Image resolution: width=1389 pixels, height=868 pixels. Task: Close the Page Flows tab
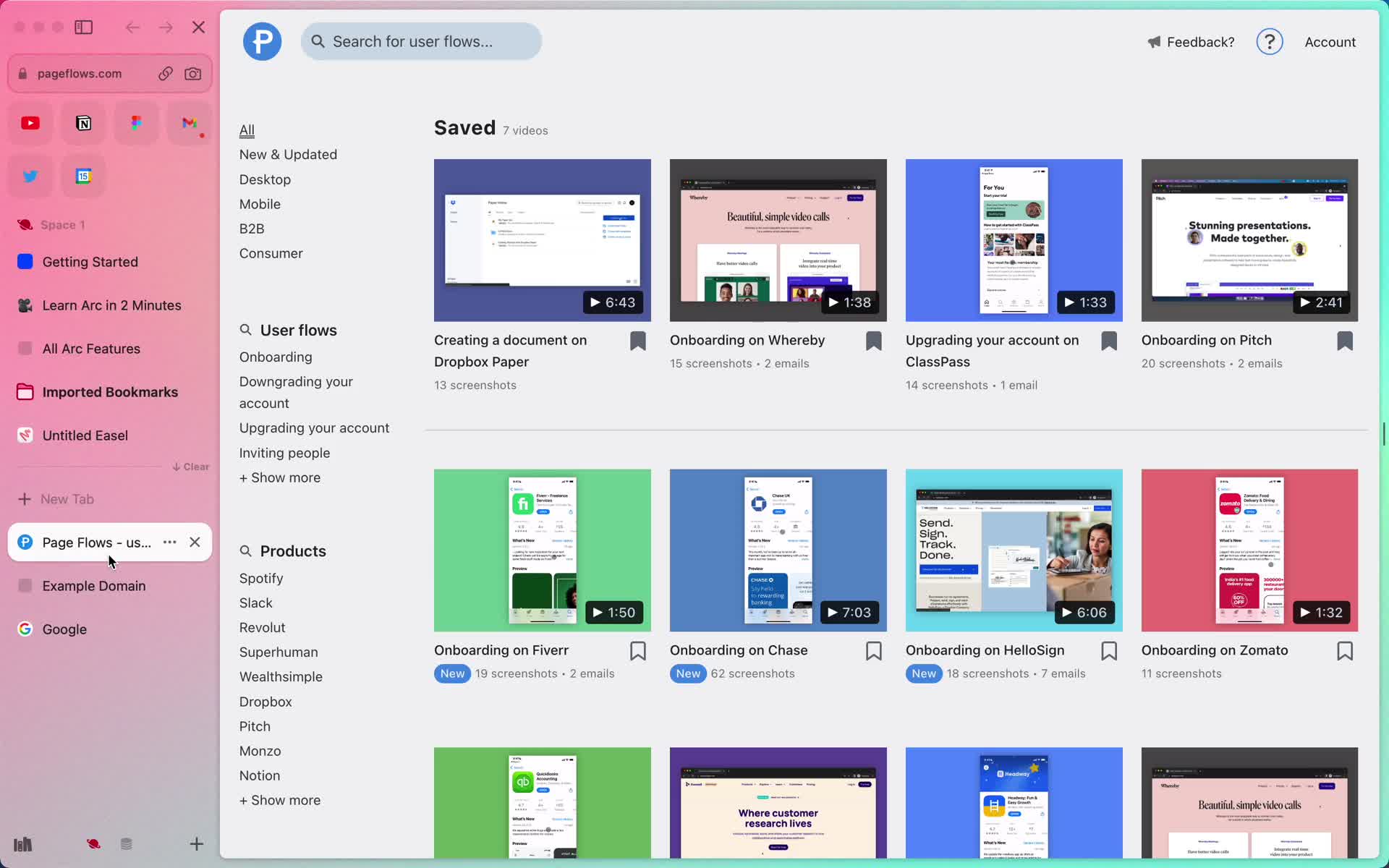tap(195, 542)
